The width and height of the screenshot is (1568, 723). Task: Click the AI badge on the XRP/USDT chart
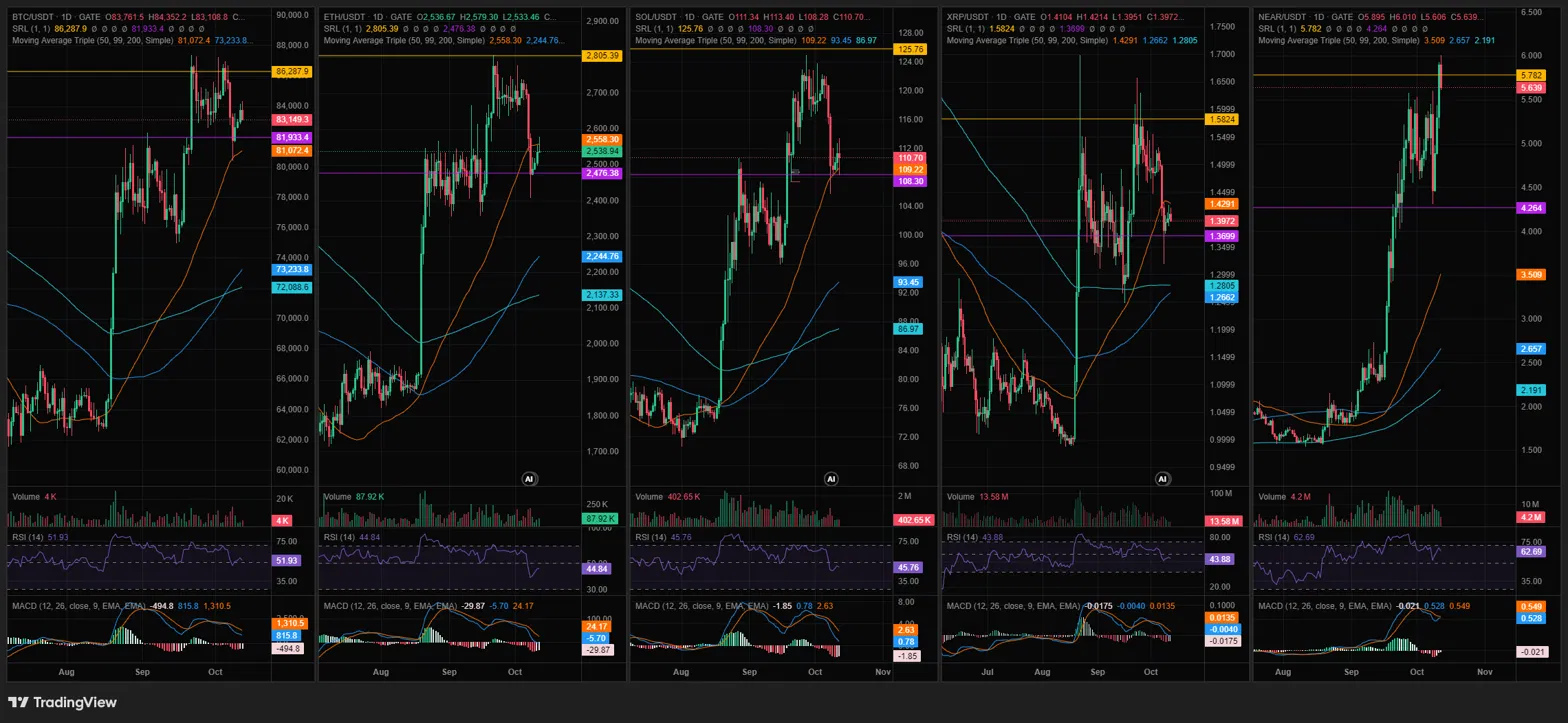pos(1163,479)
